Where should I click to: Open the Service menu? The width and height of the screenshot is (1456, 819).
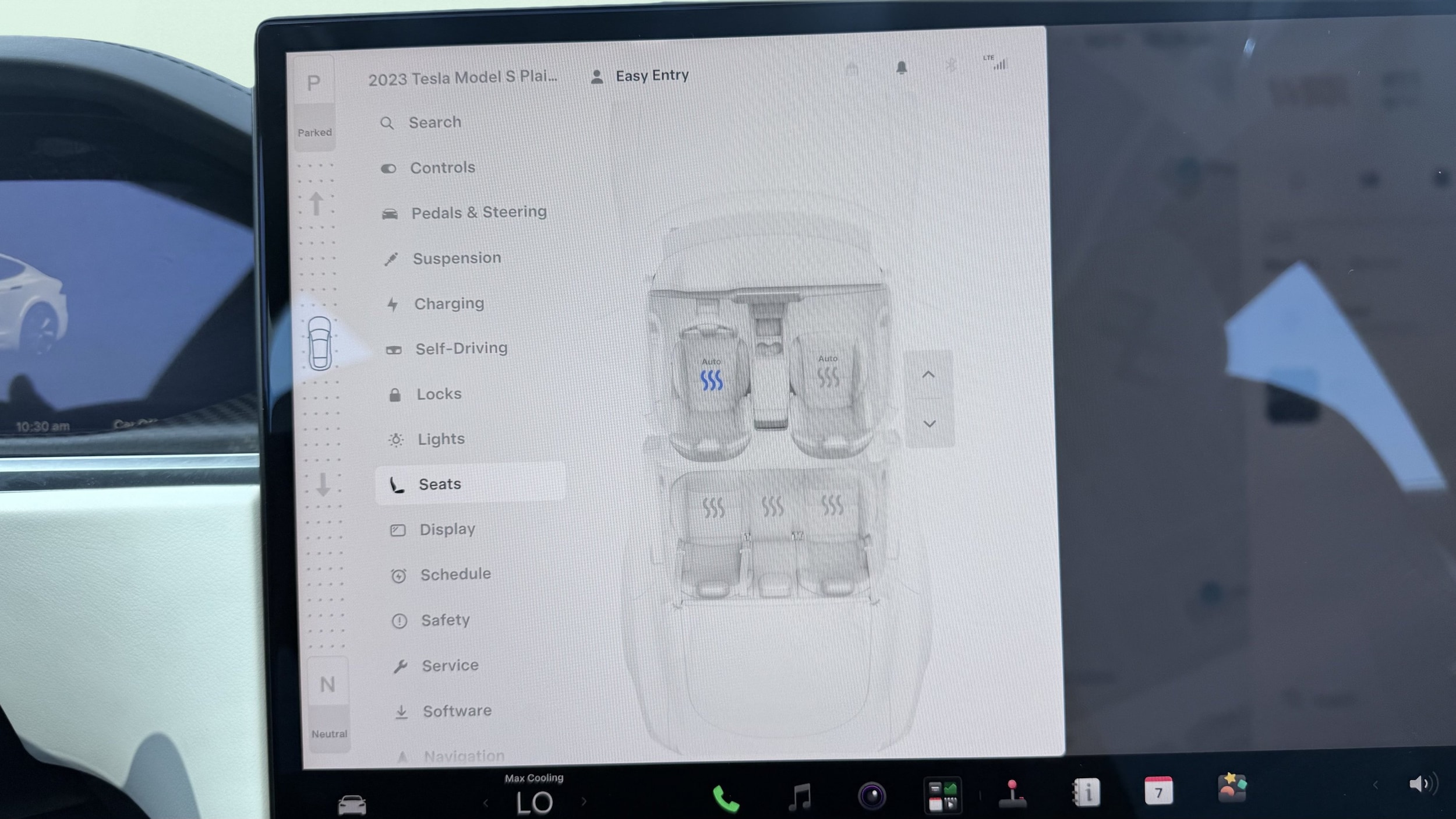436,665
